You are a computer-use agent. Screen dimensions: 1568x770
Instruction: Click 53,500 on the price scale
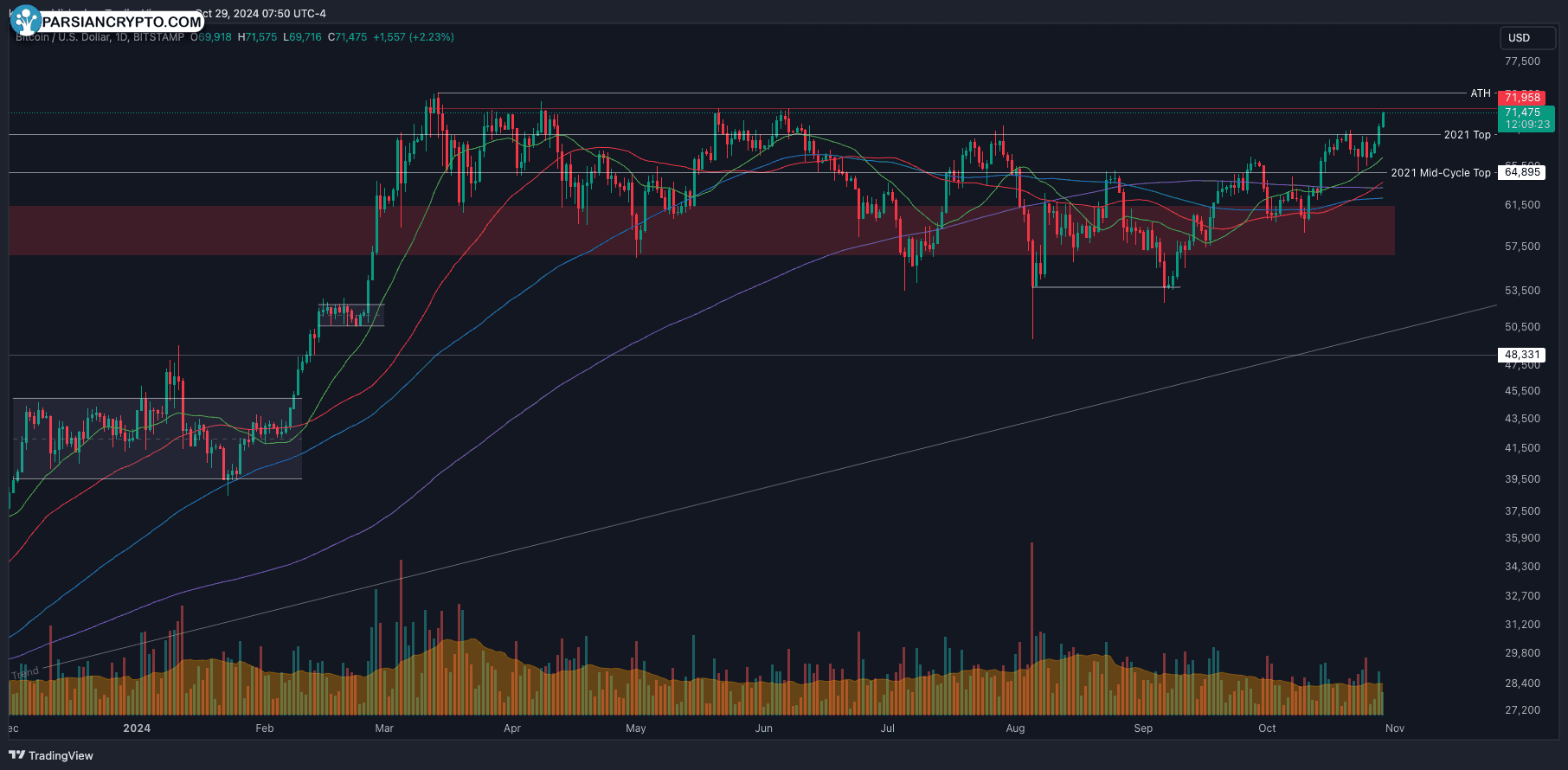[1523, 291]
